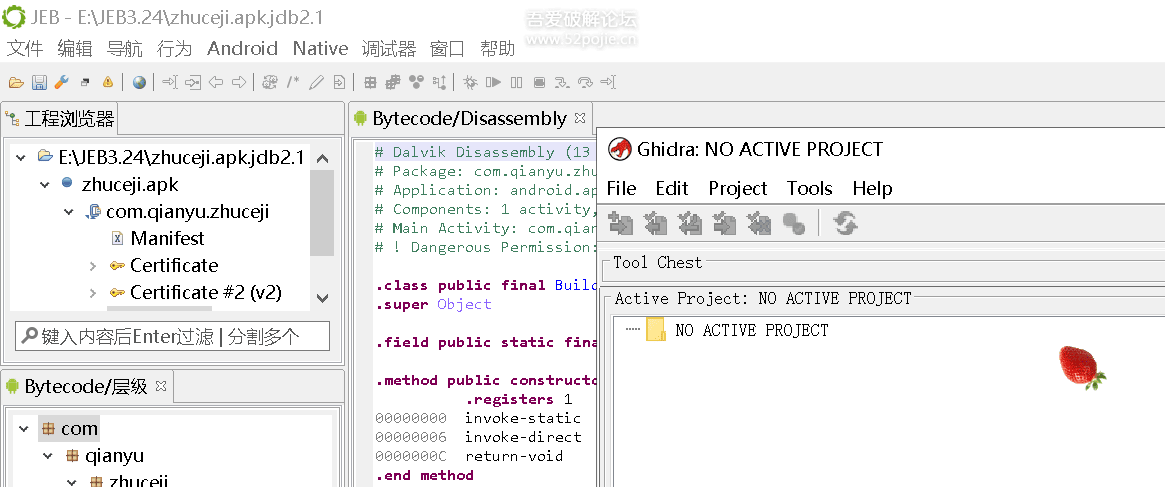Open options with the wrench icon
The height and width of the screenshot is (487, 1165).
(62, 83)
